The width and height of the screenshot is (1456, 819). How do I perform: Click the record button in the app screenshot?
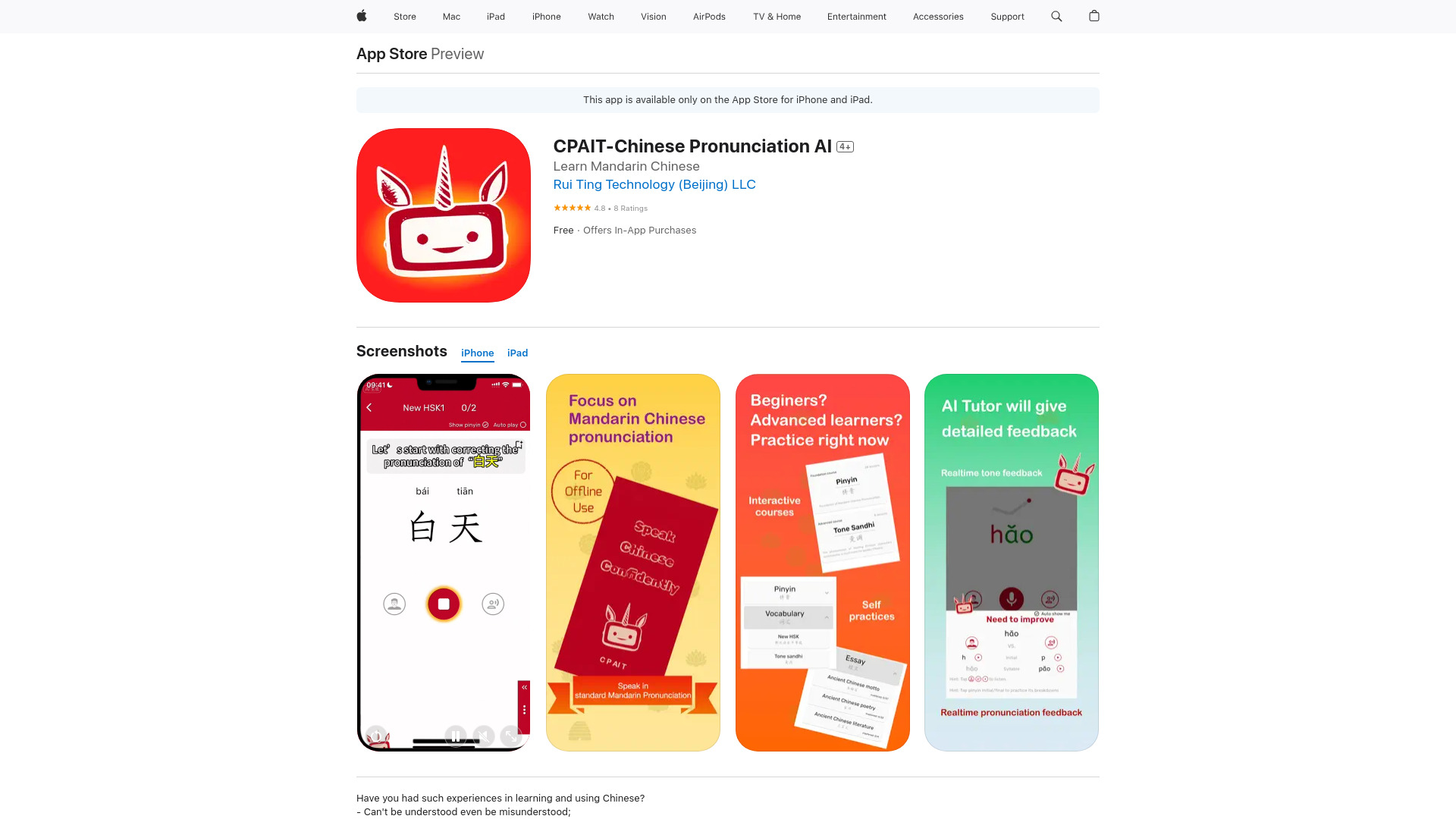click(444, 604)
